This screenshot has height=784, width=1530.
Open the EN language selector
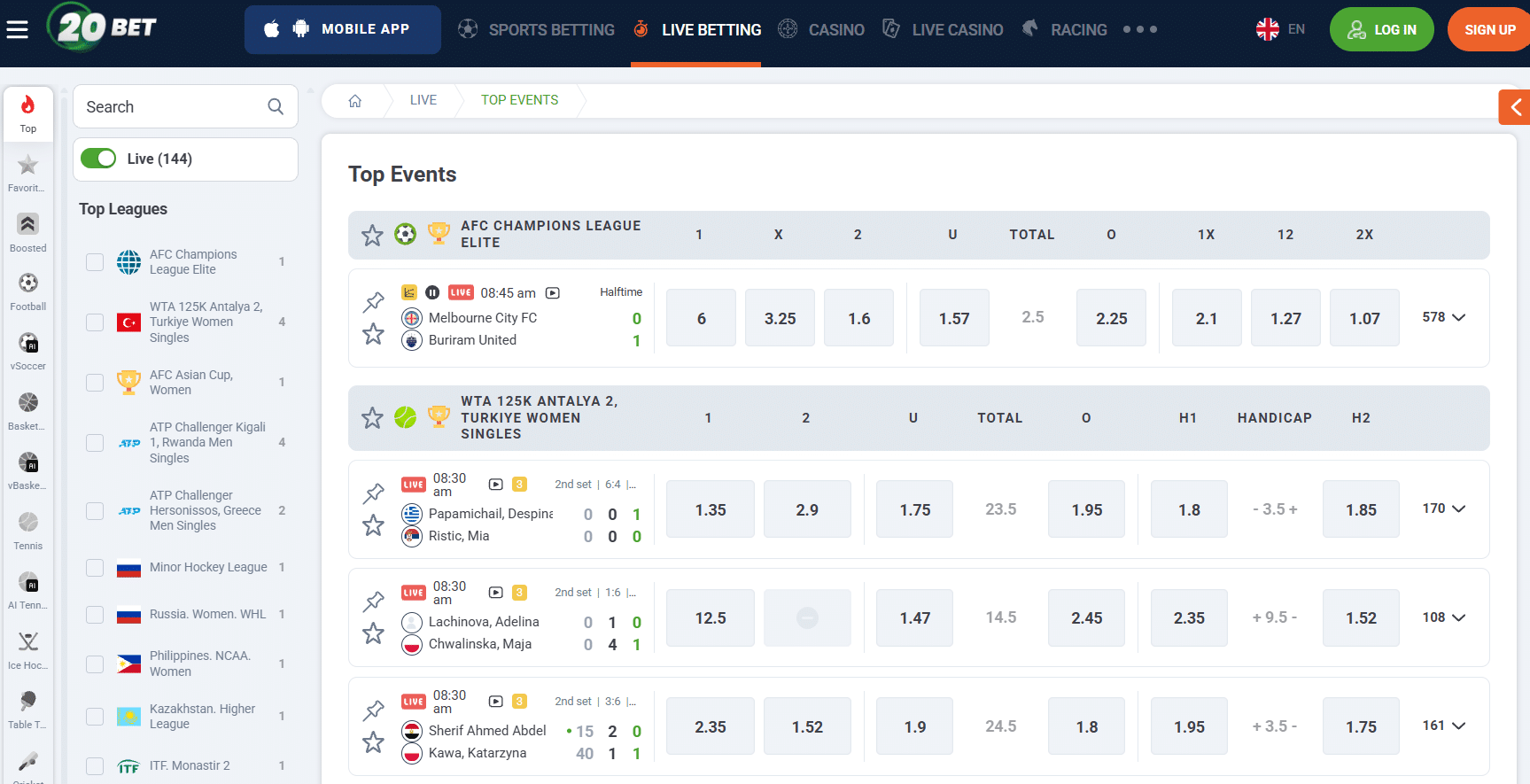tap(1281, 29)
